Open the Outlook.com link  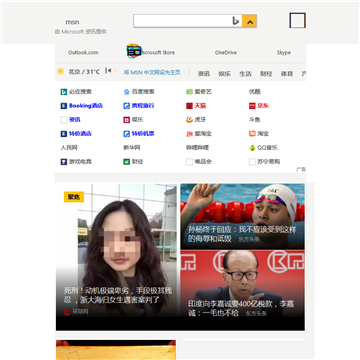pos(83,52)
